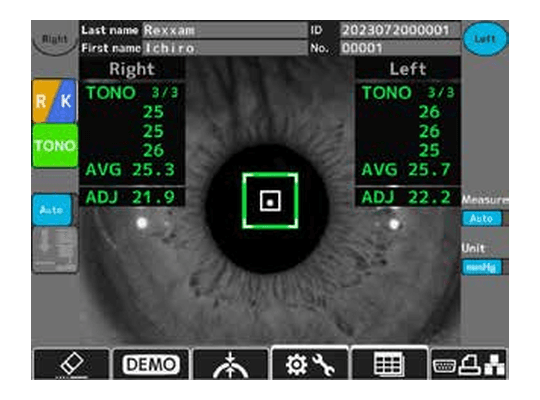Open the data table list icon

[x=389, y=364]
